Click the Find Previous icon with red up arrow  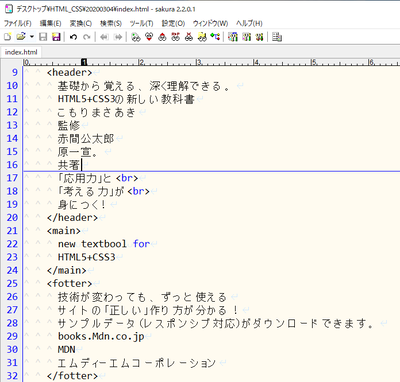[x=162, y=37]
